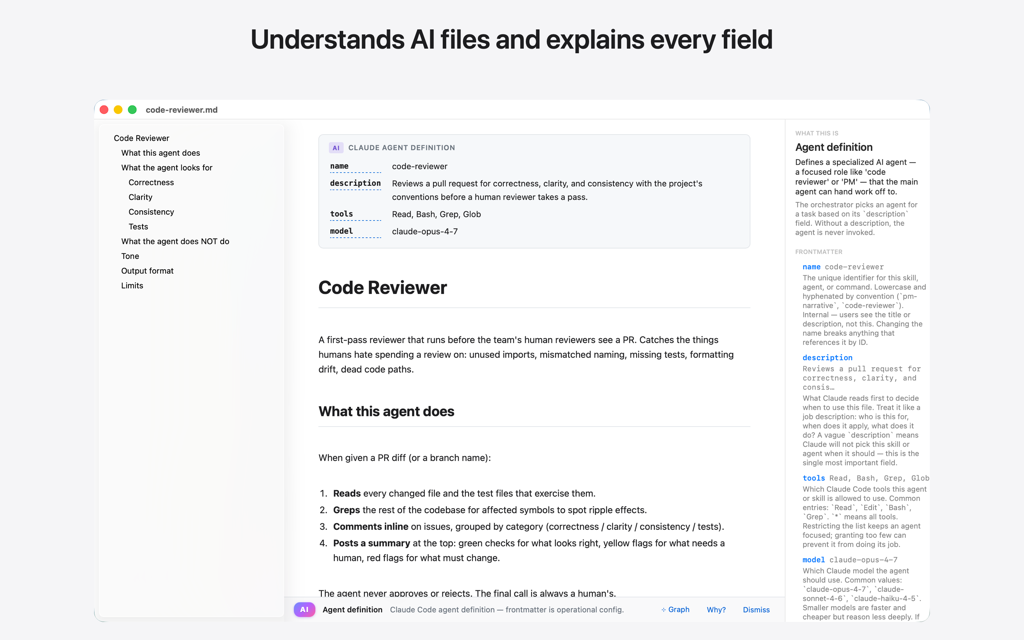Screen dimensions: 1024x640
Task: Click the Agent definition heading in sidebar
Action: (833, 148)
